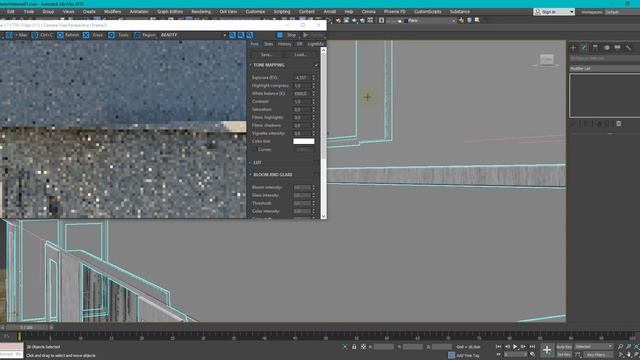Click the Saturation spinner arrows

coord(313,109)
